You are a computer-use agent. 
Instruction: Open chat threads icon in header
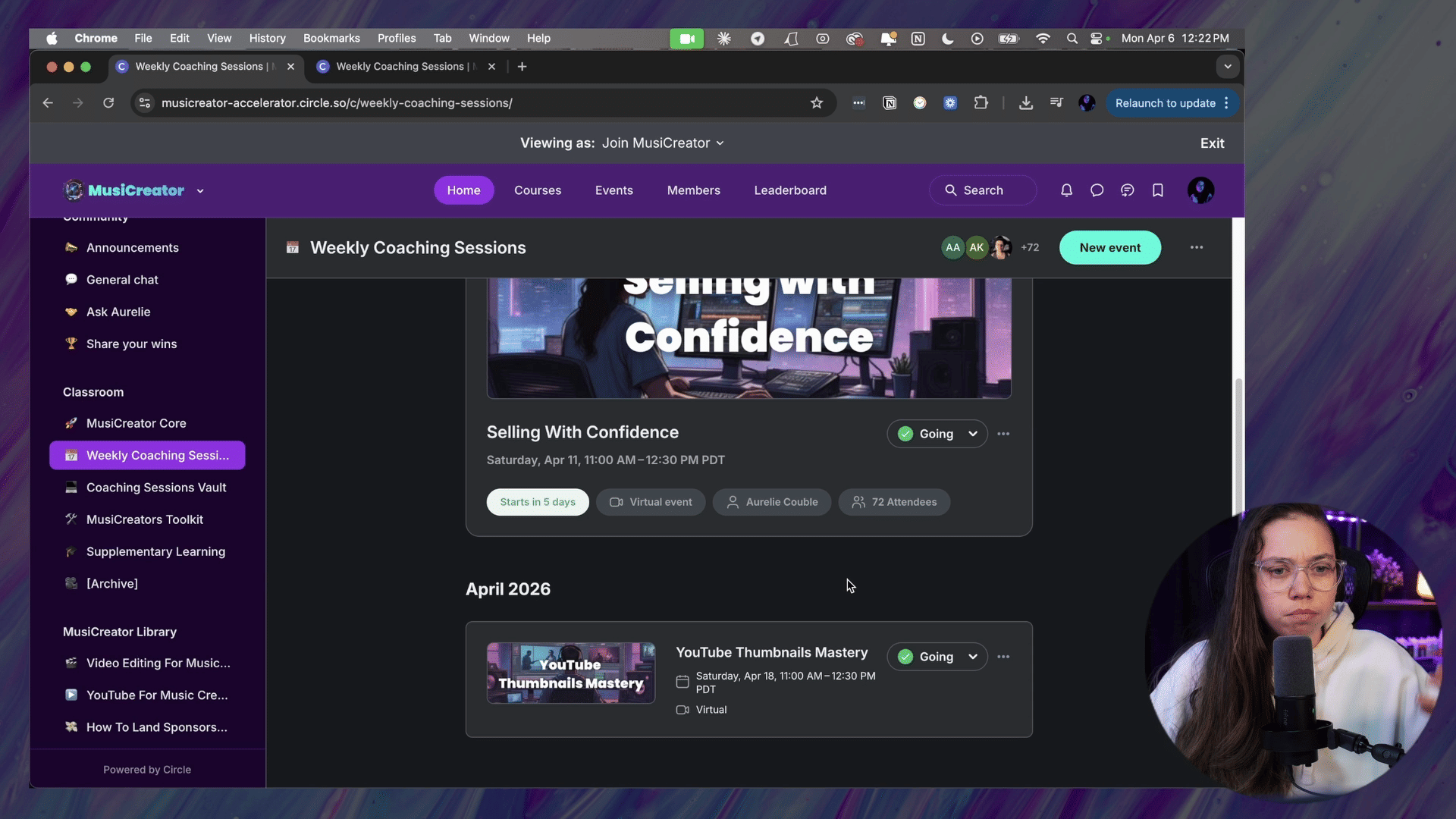click(1127, 190)
